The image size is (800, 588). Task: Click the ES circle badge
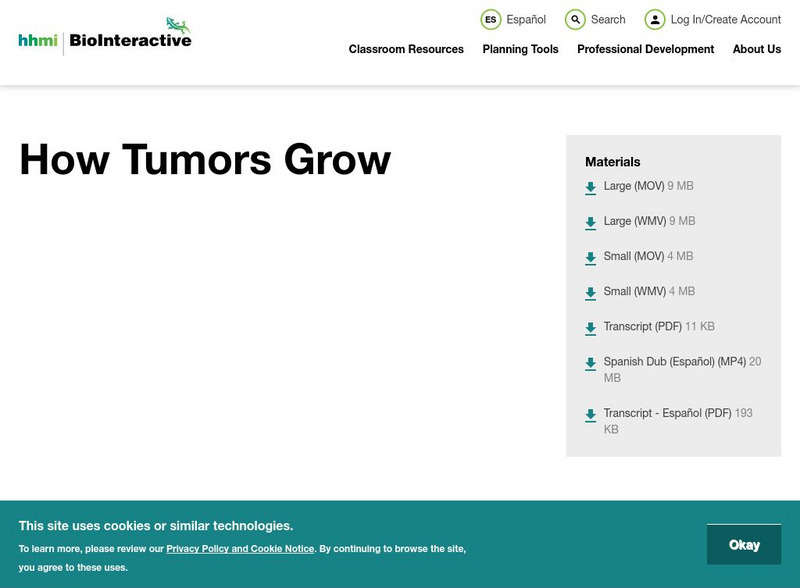(490, 19)
